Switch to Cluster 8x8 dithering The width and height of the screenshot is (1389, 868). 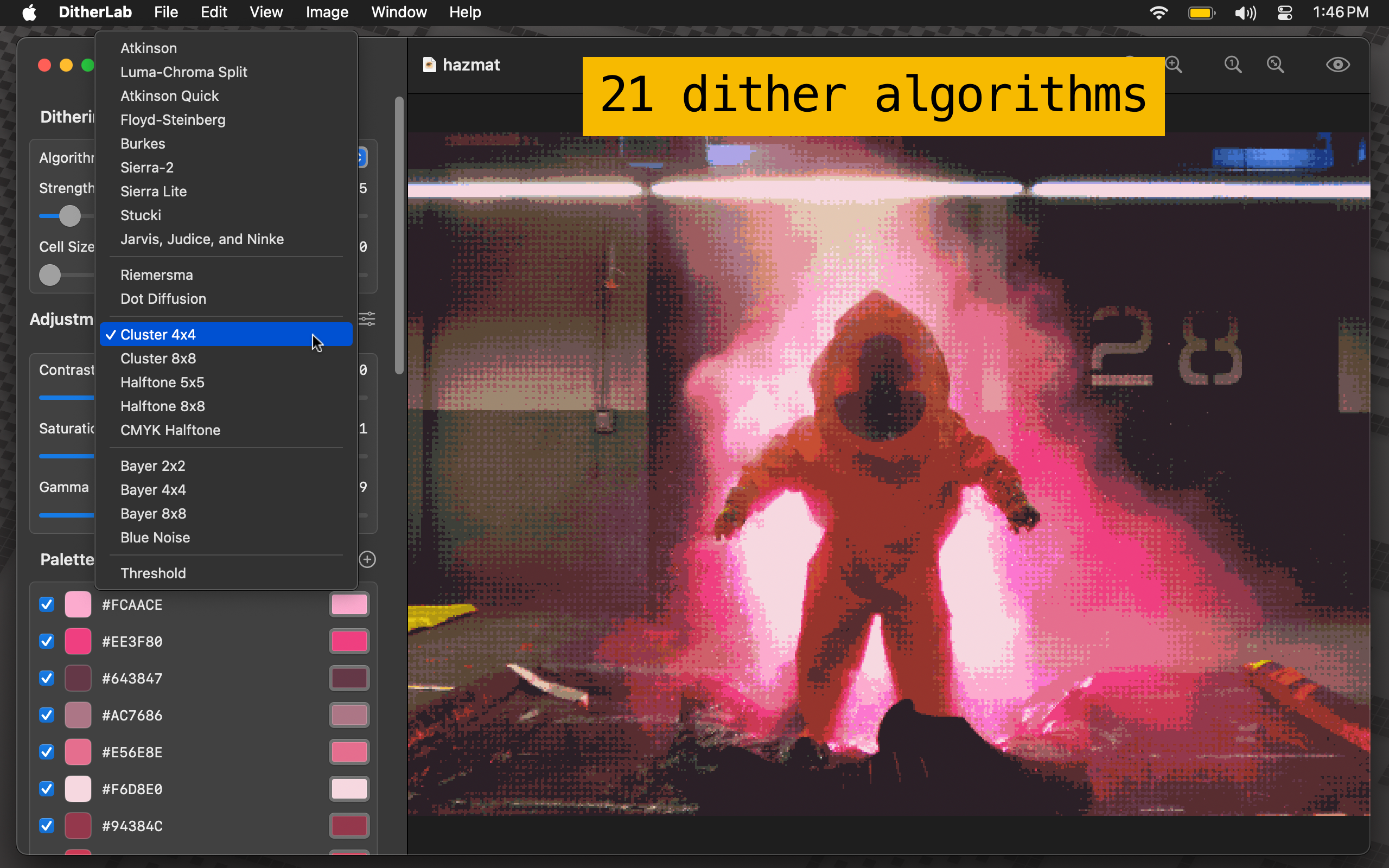click(226, 358)
